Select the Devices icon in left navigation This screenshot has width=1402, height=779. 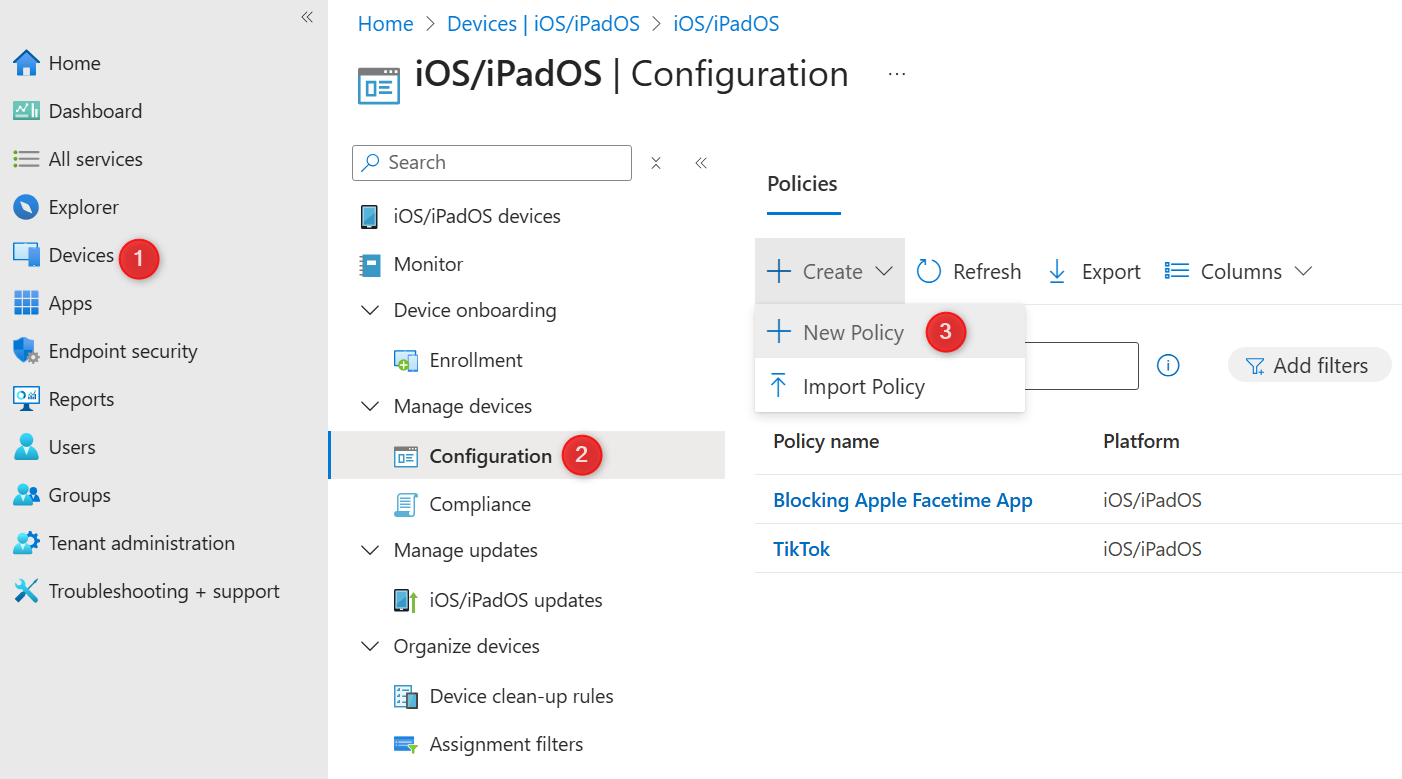[x=27, y=255]
